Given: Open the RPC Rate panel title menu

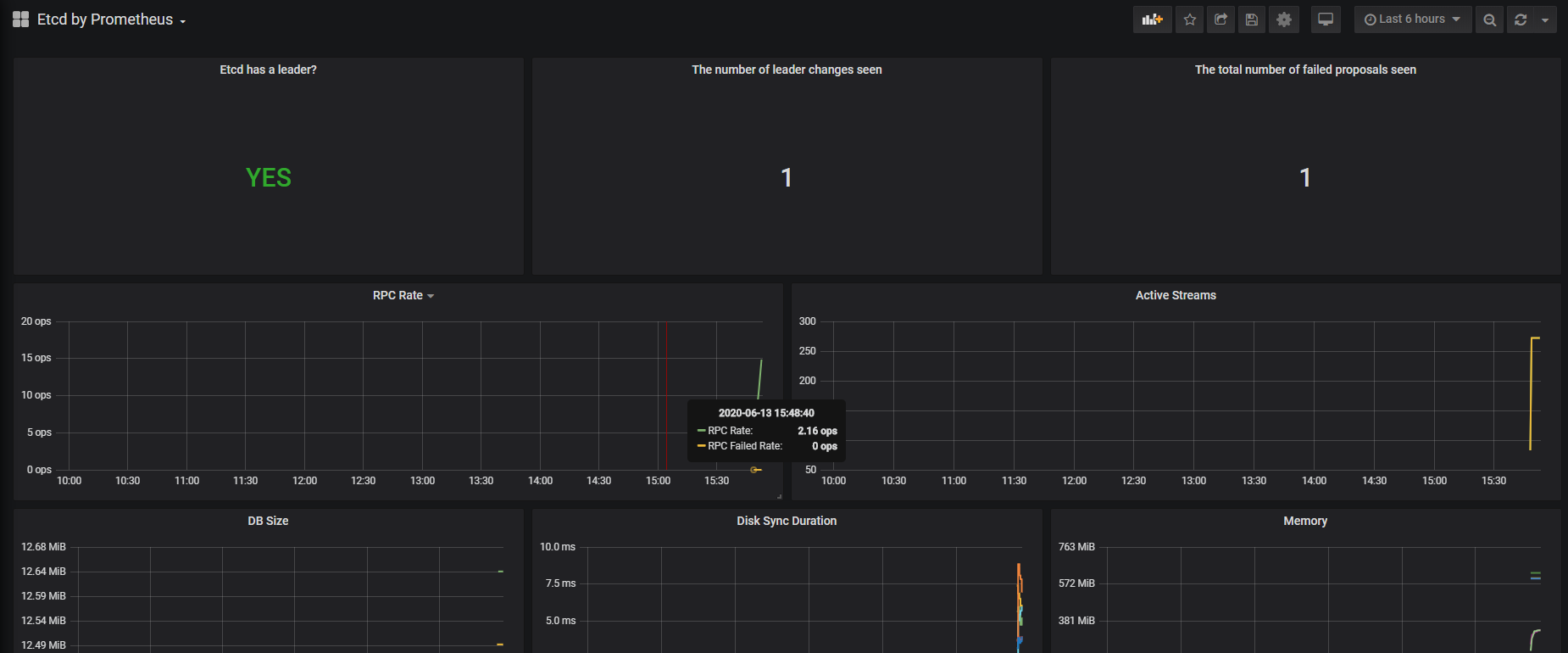Looking at the screenshot, I should pos(403,295).
